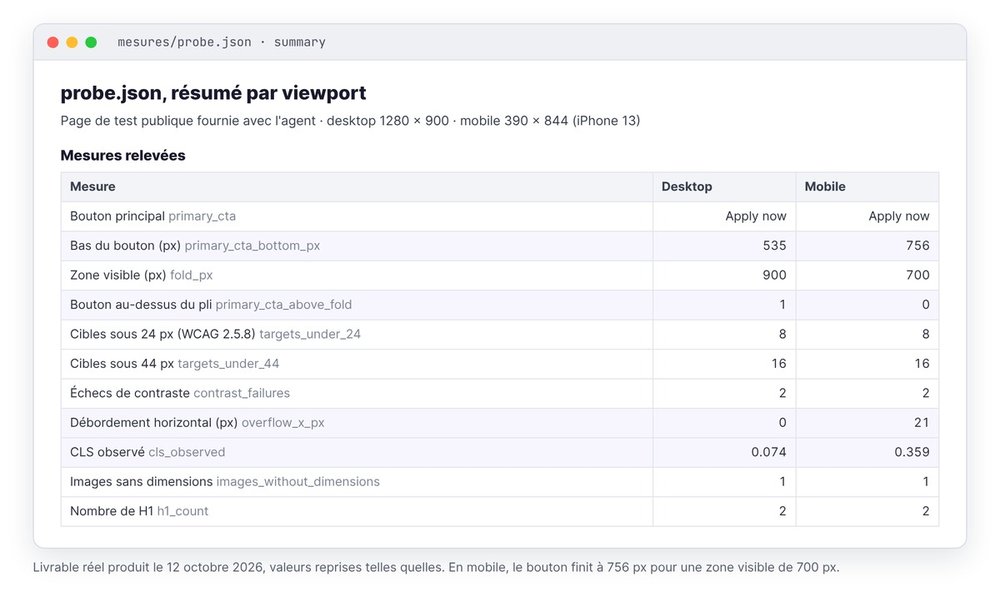Click the Bouton au-dessus du pli row label
1000x591 pixels.
click(211, 305)
